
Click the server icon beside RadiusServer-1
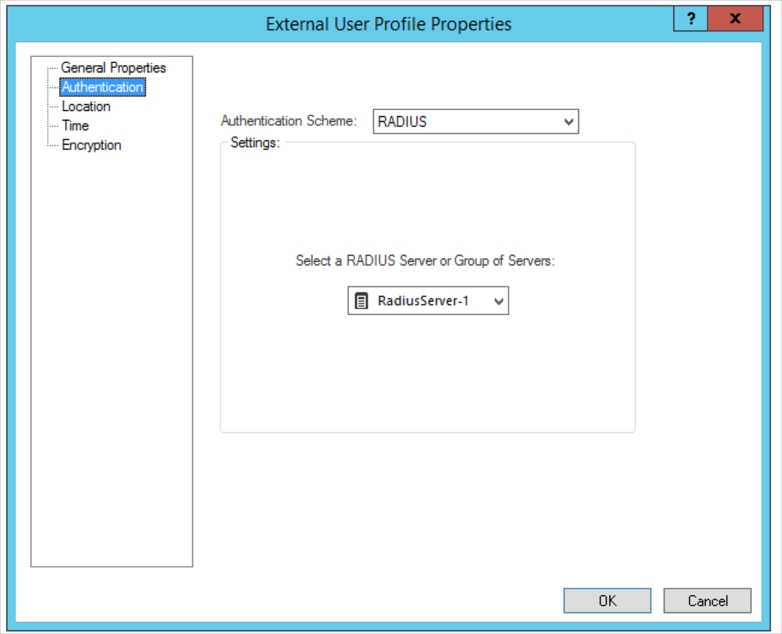[x=362, y=301]
